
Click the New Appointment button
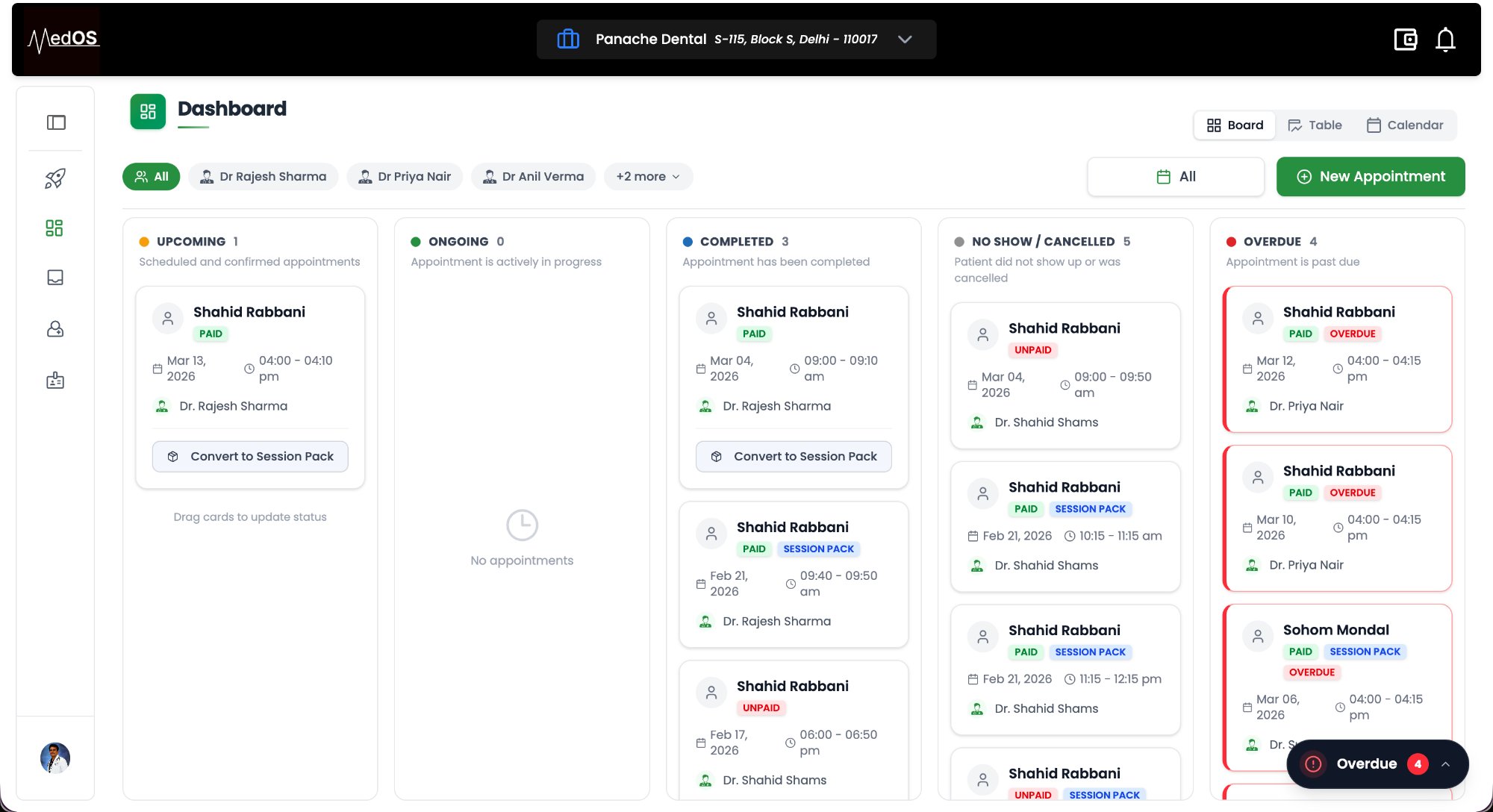pos(1371,177)
